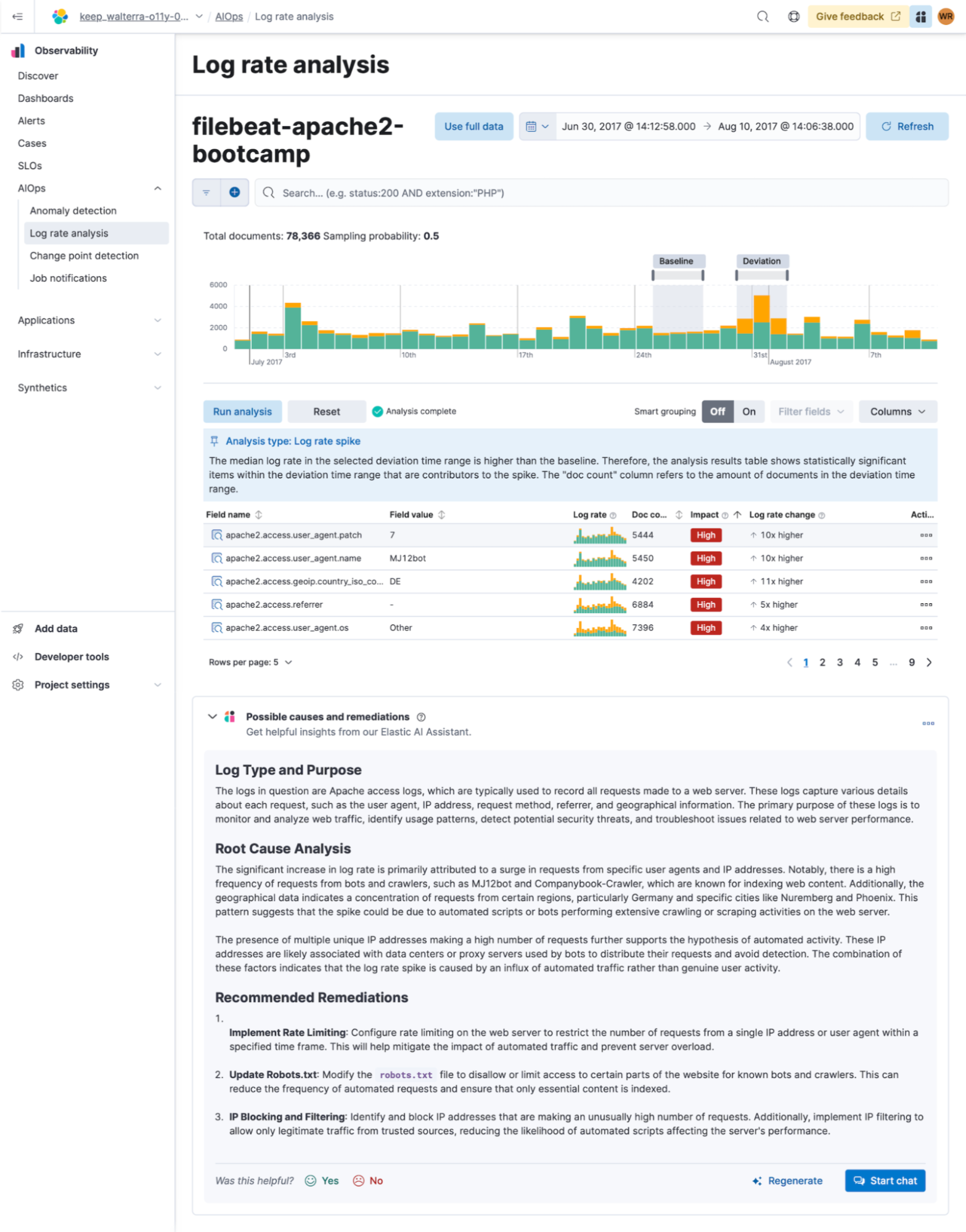Open Job notifications
Viewport: 966px width, 1232px height.
pos(68,279)
